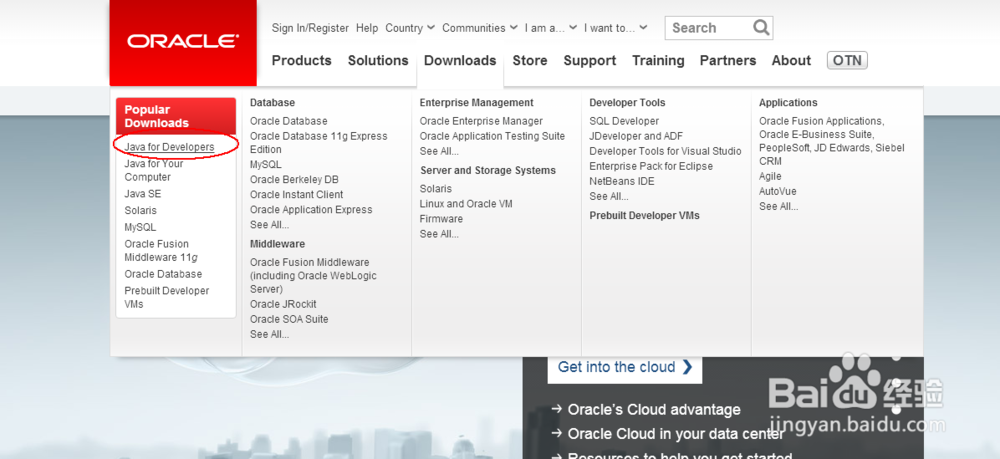This screenshot has width=1000, height=459.
Task: Type in the Search field
Action: tap(706, 28)
